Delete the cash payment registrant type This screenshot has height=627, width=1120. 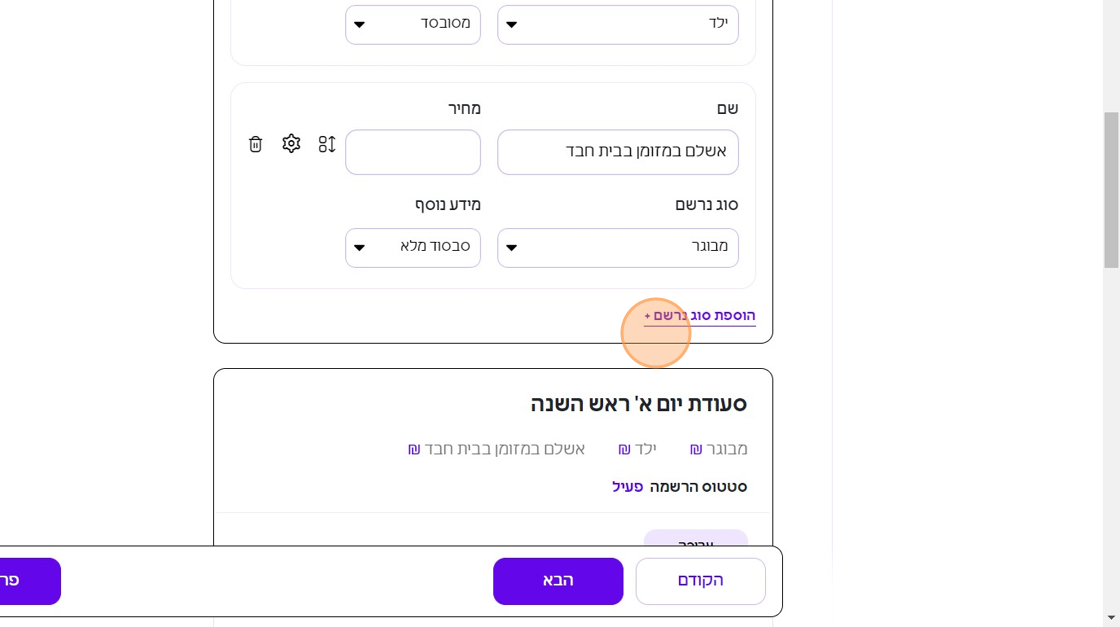(x=256, y=144)
